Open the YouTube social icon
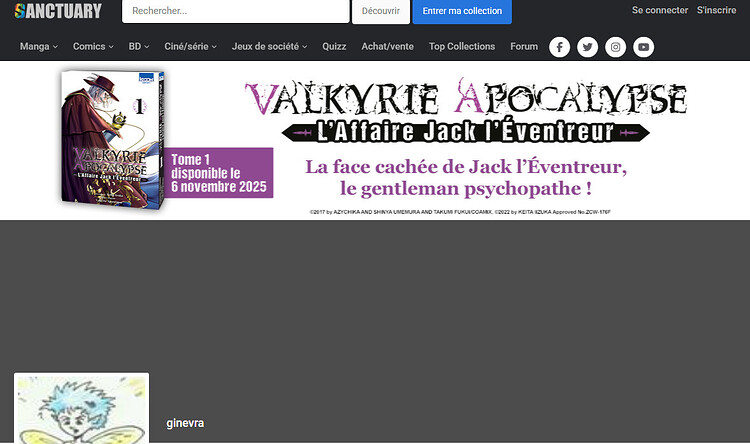 click(x=643, y=47)
